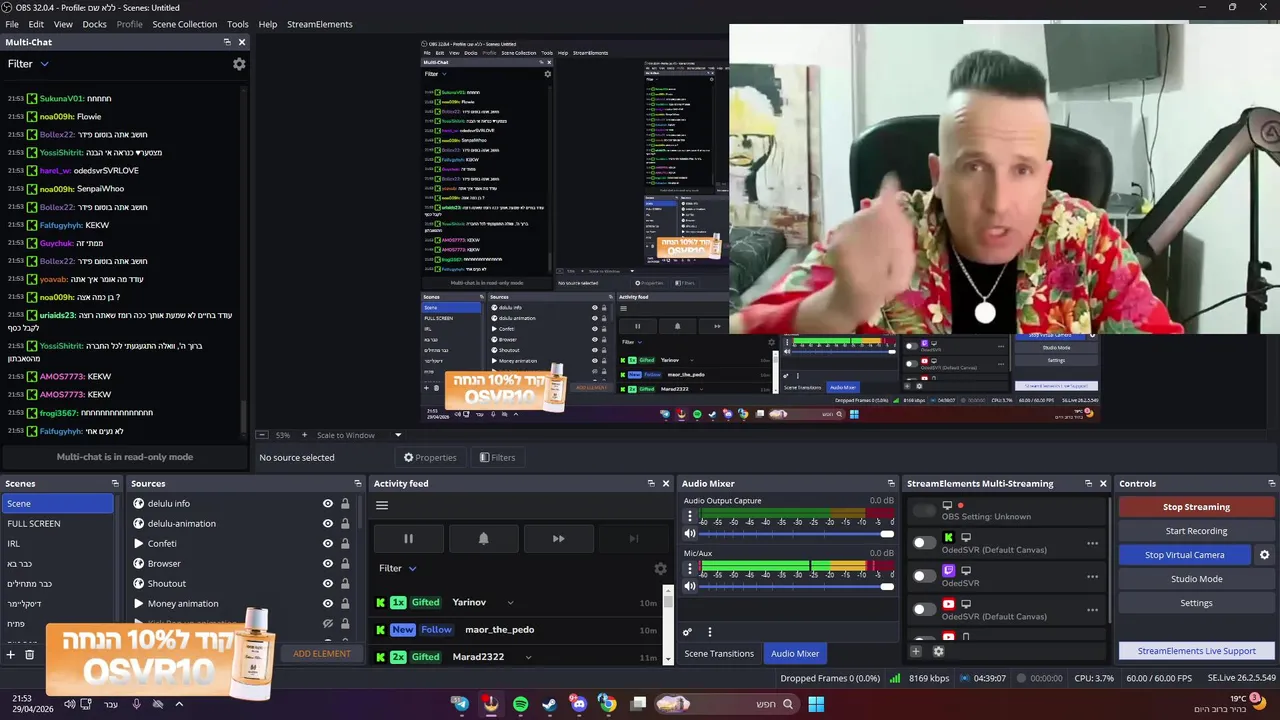Adjust Mic/Aux volume slider
This screenshot has height=720, width=1280.
(796, 586)
